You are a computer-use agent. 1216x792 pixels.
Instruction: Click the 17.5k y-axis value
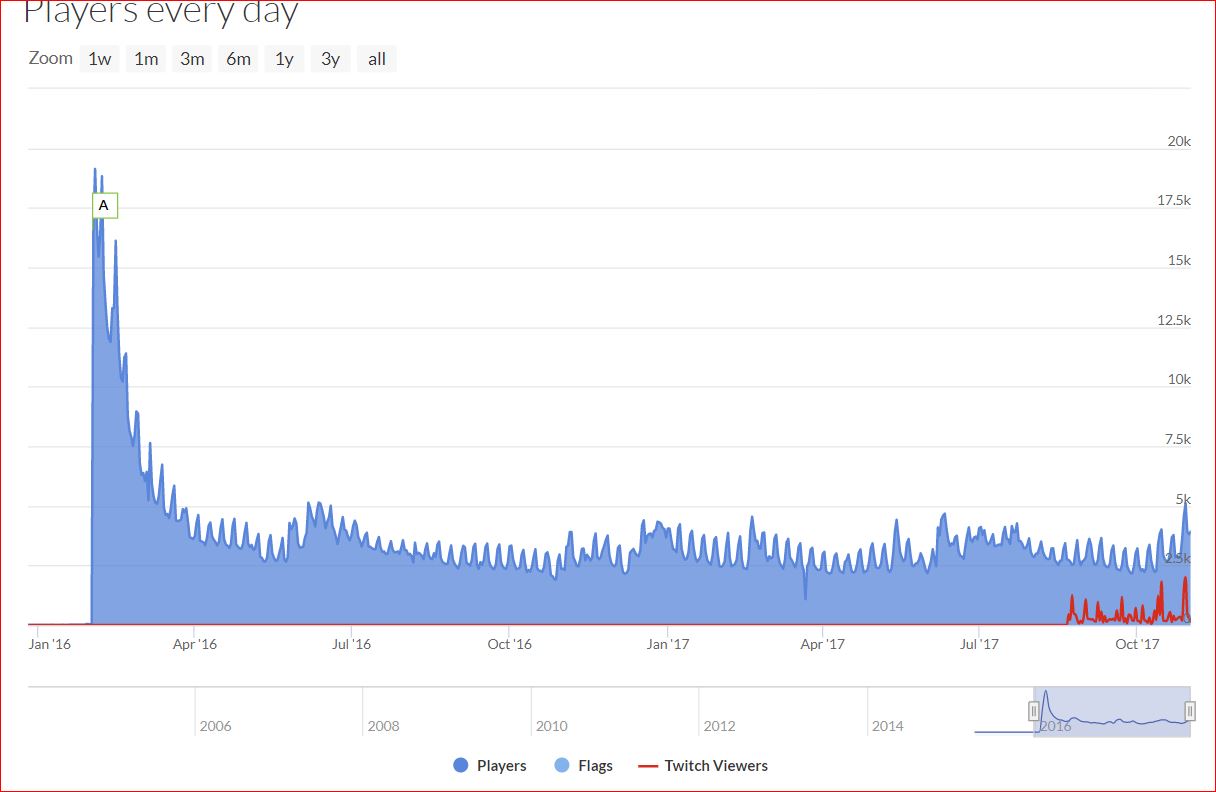click(1174, 200)
